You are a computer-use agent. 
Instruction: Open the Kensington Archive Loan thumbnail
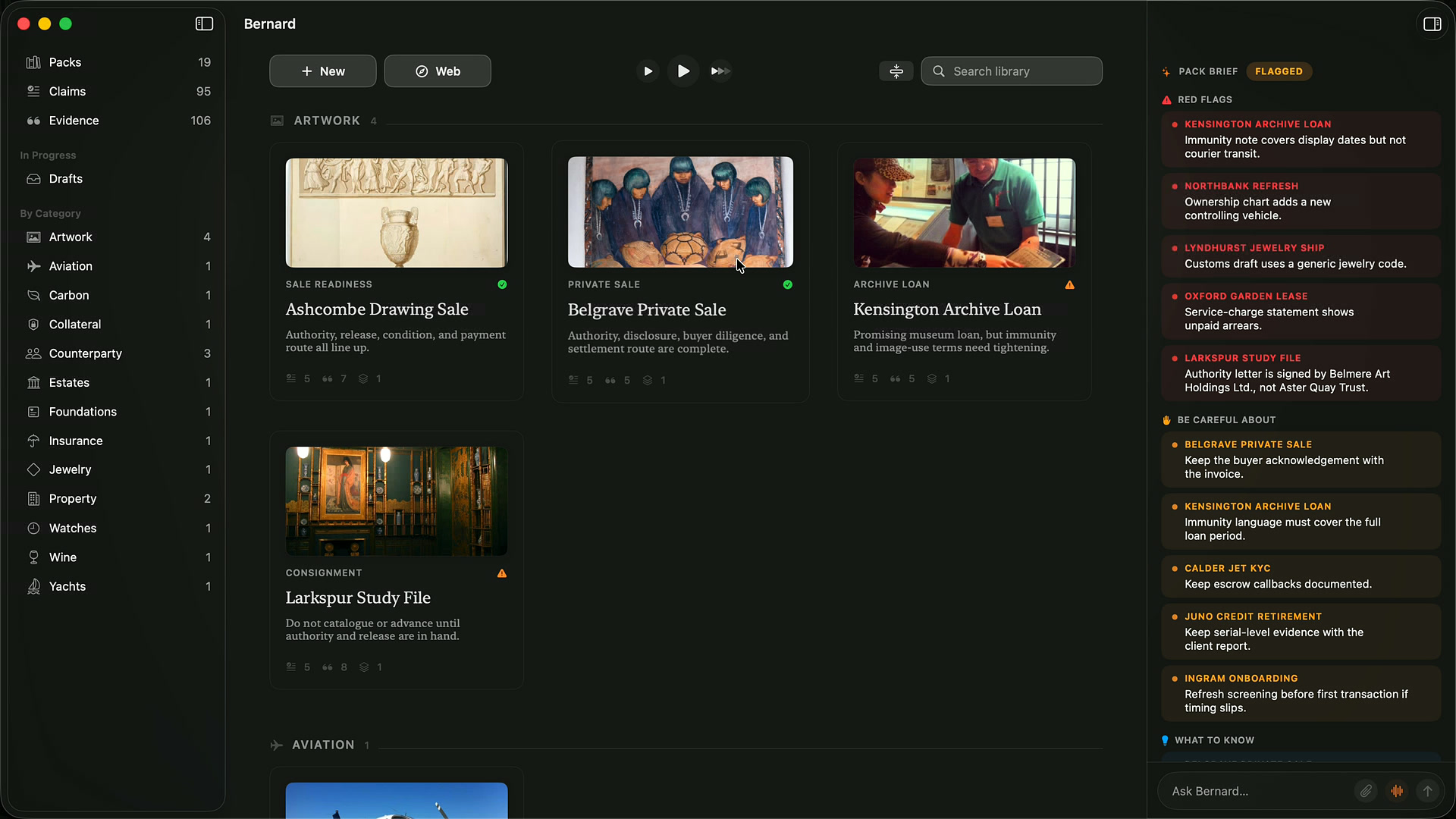click(x=964, y=212)
